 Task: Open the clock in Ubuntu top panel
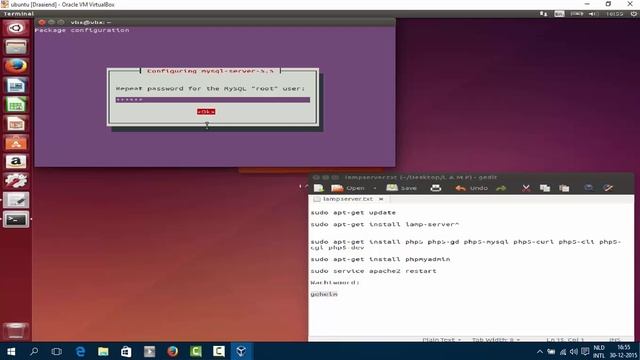click(x=615, y=14)
